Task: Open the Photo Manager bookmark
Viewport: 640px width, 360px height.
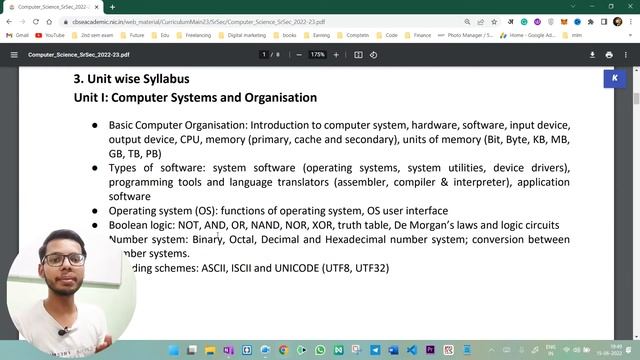Action: [x=465, y=35]
